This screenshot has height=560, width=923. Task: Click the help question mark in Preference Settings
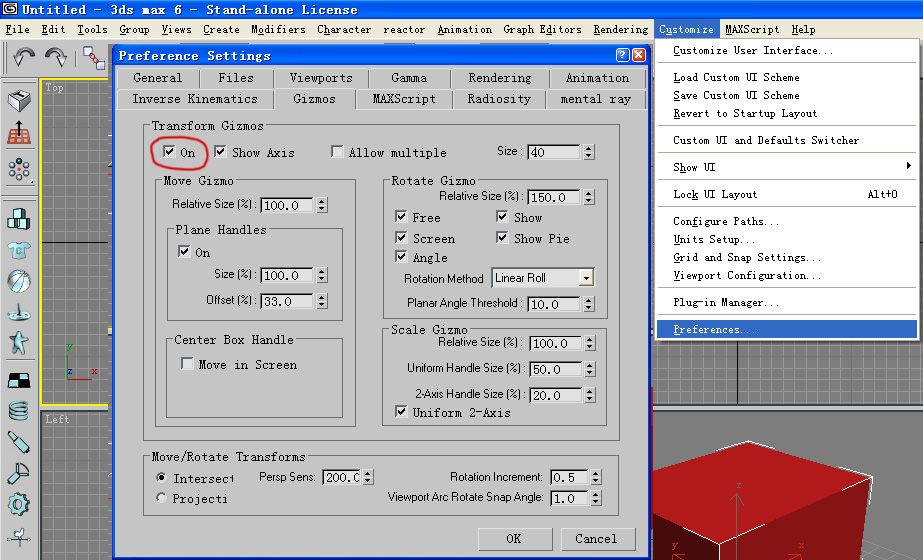point(623,55)
